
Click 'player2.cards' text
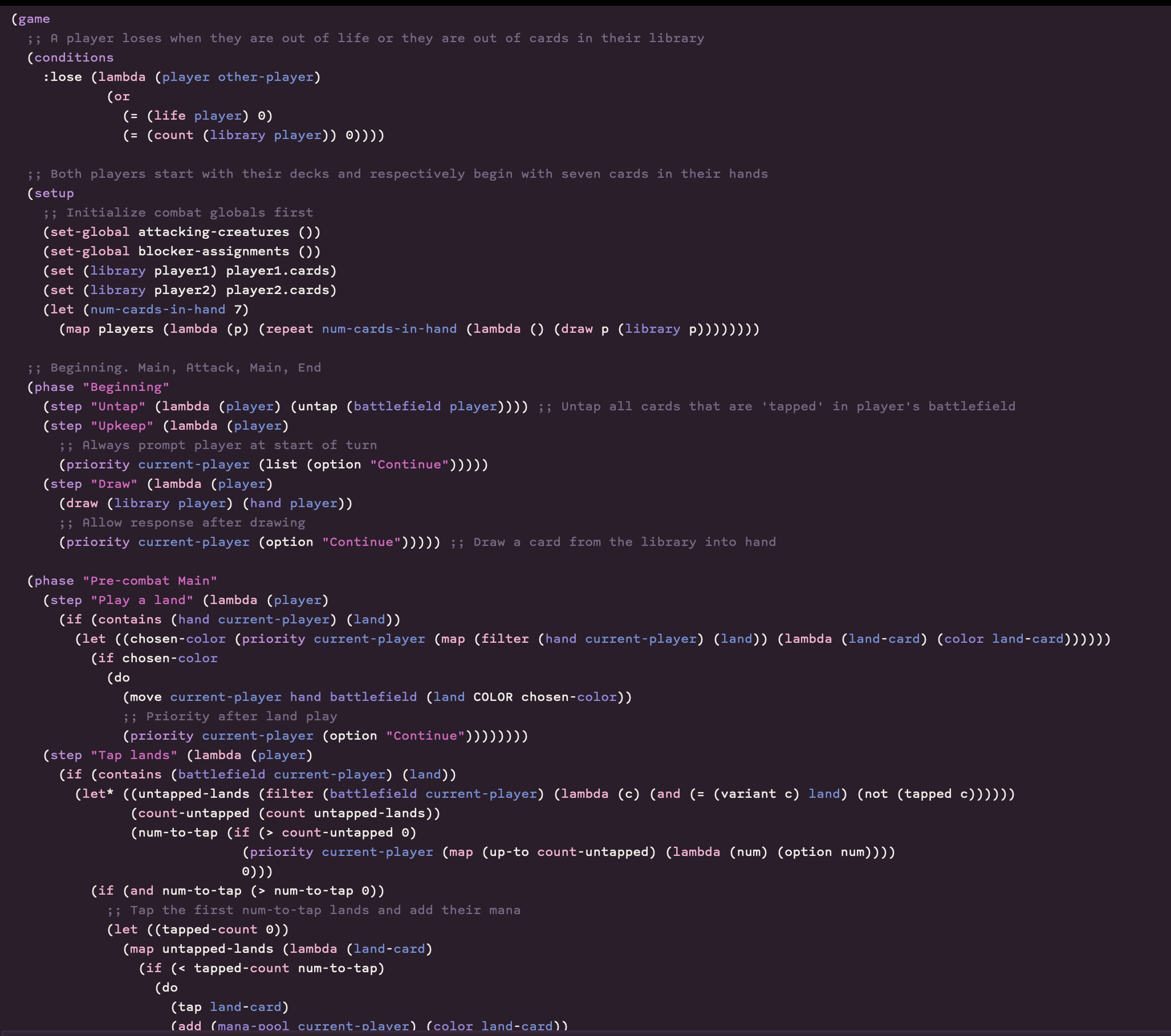click(277, 291)
